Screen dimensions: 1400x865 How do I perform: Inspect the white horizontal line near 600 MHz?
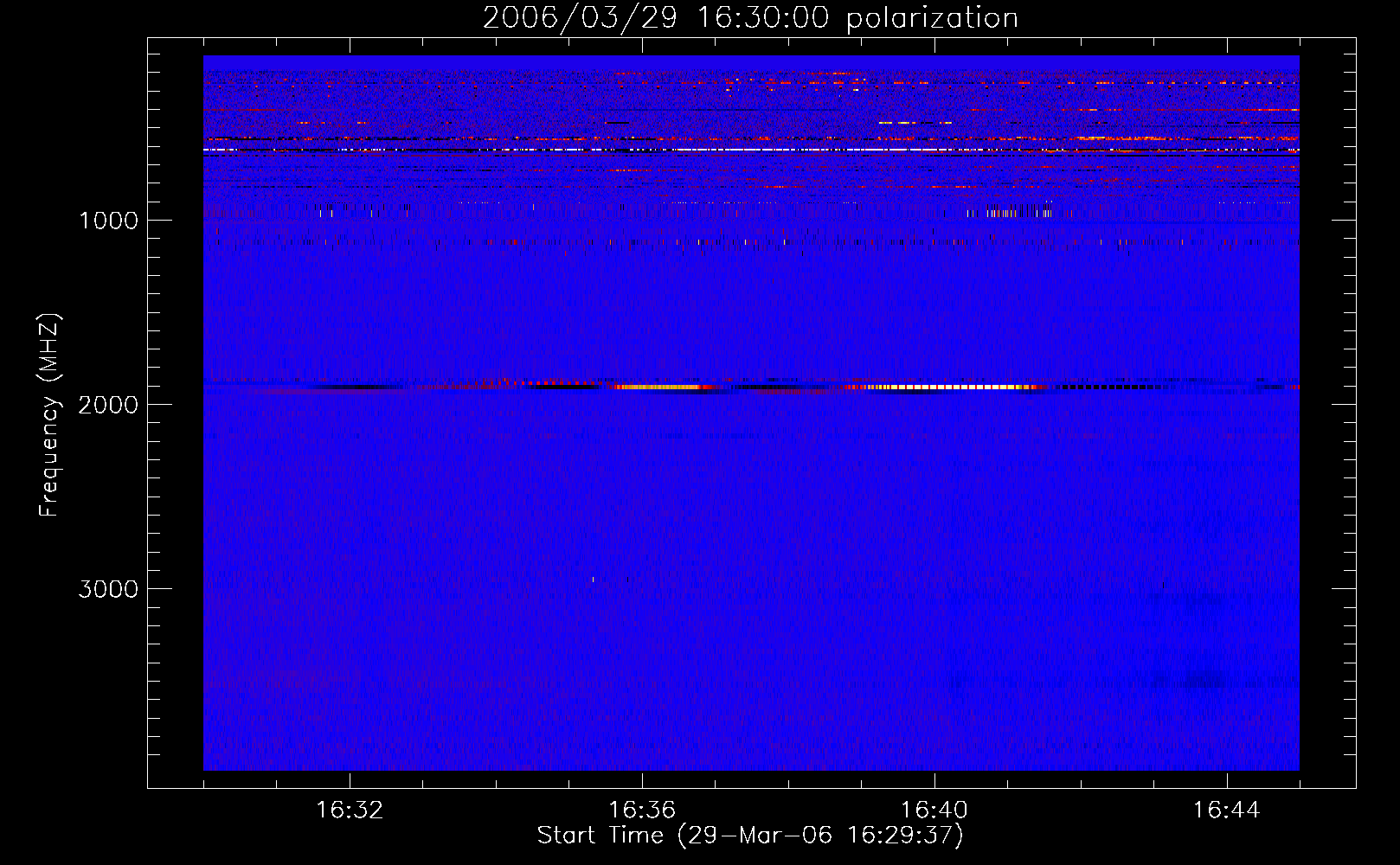pyautogui.click(x=750, y=150)
